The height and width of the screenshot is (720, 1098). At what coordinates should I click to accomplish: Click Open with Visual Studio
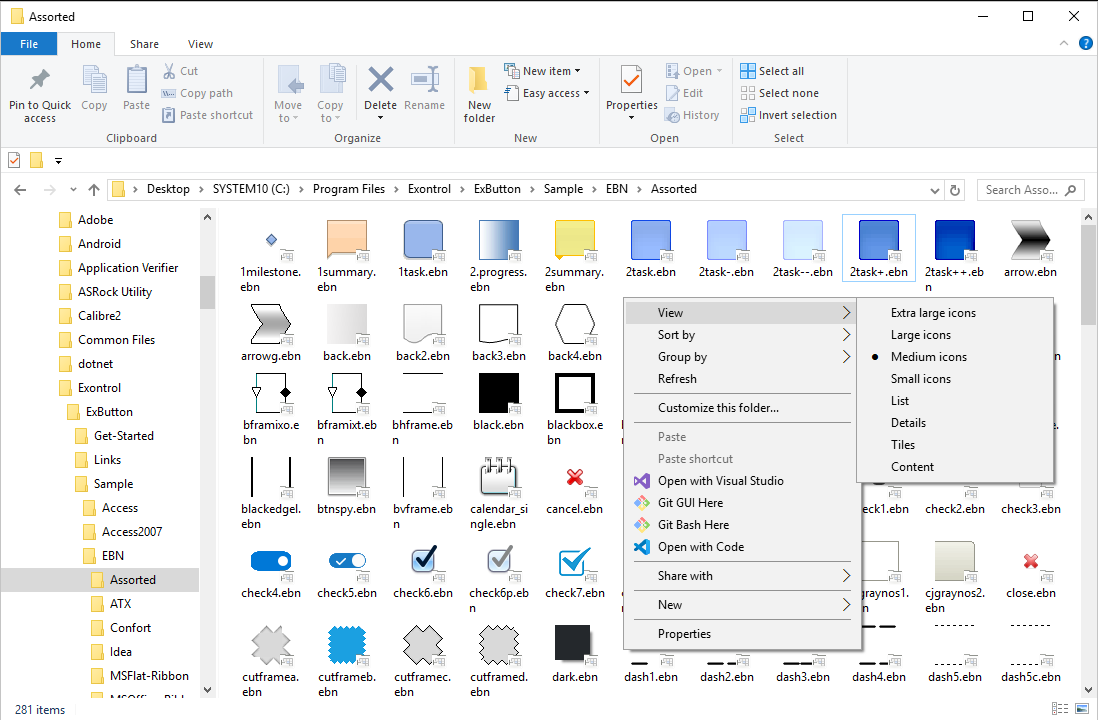point(720,481)
